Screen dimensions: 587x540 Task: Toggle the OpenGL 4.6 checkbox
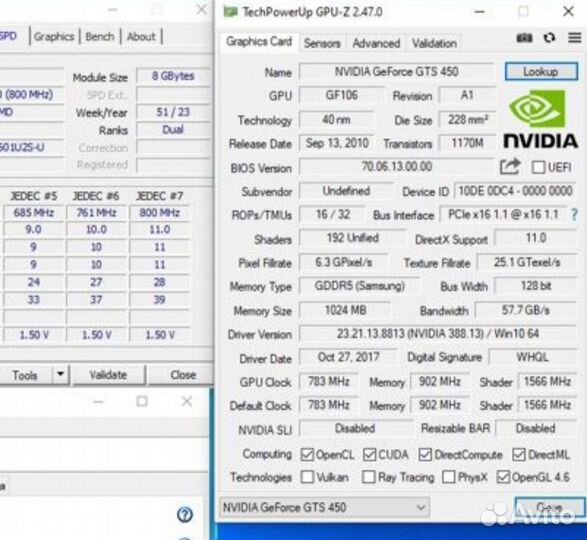(503, 477)
